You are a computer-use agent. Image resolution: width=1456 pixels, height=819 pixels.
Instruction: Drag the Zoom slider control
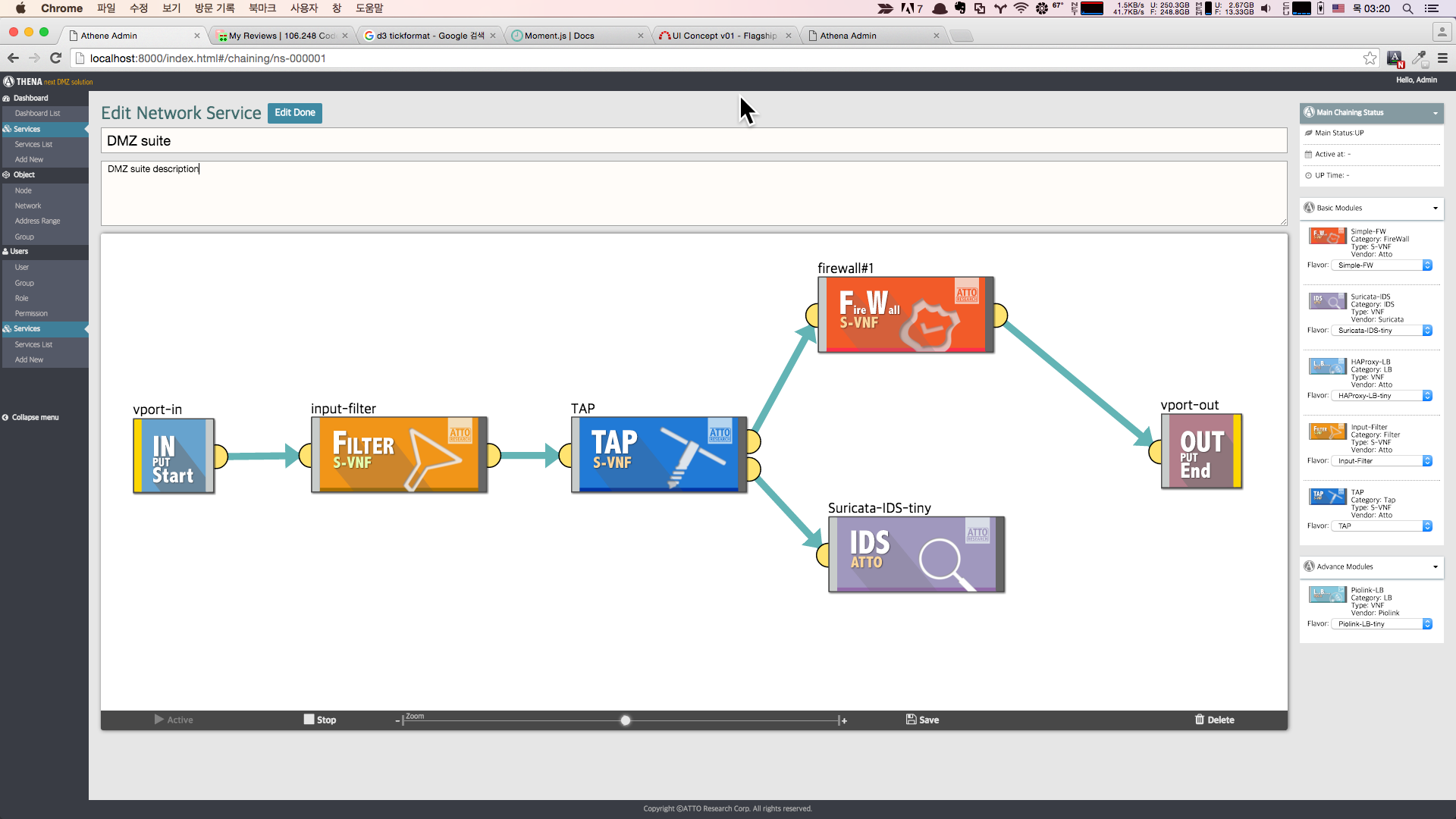626,719
